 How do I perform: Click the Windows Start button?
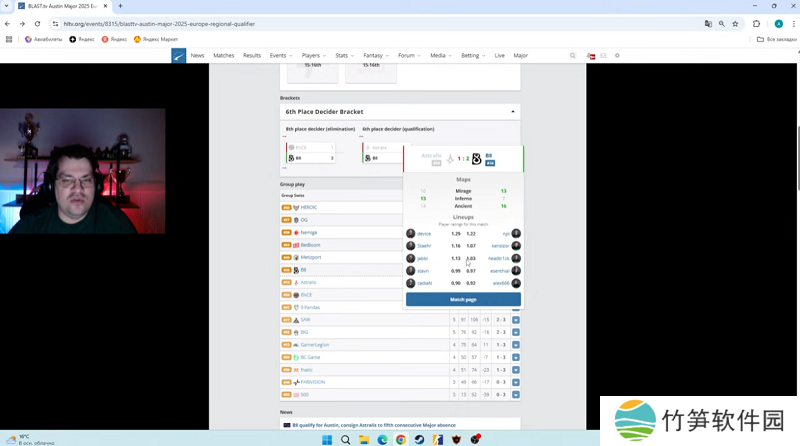click(x=327, y=439)
